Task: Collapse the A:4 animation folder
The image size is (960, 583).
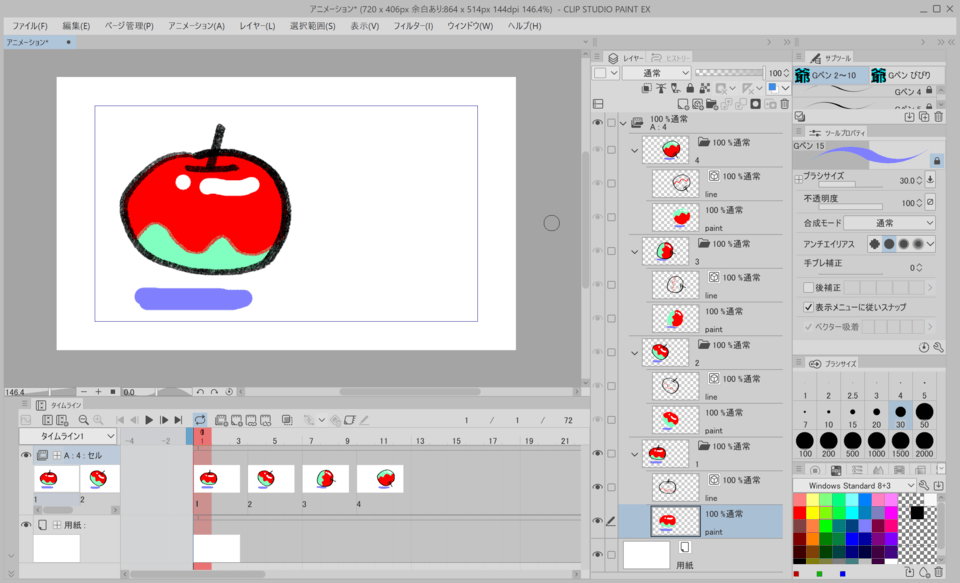Action: 623,123
